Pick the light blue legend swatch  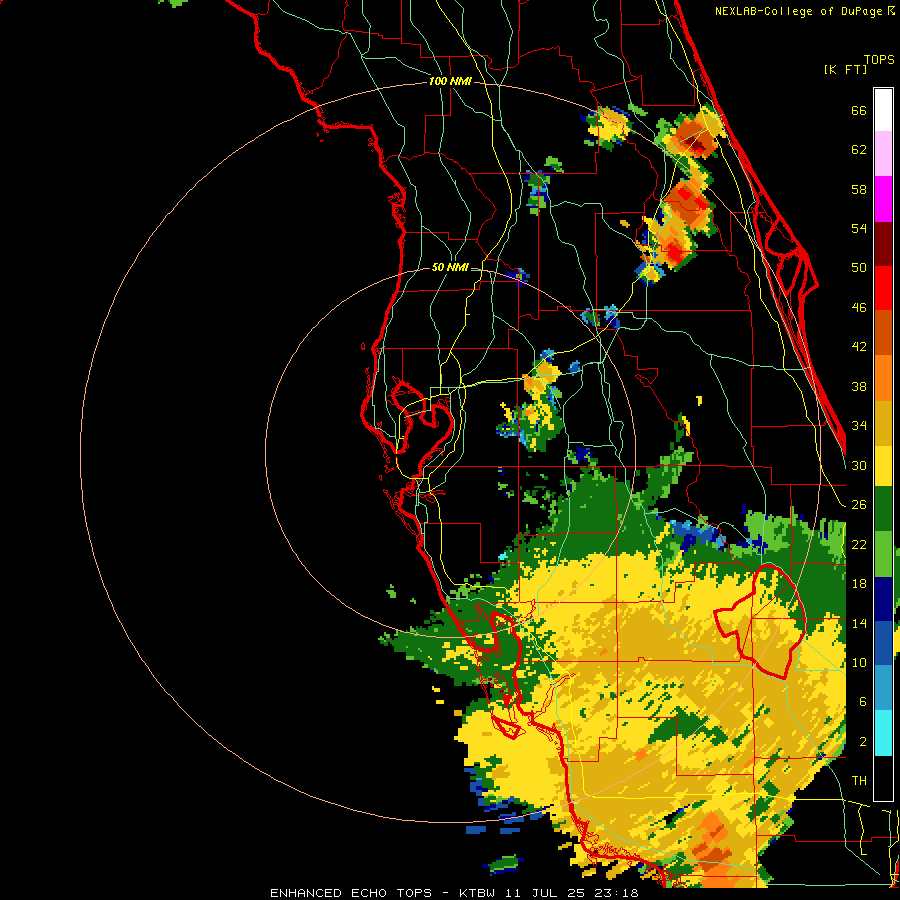(883, 688)
